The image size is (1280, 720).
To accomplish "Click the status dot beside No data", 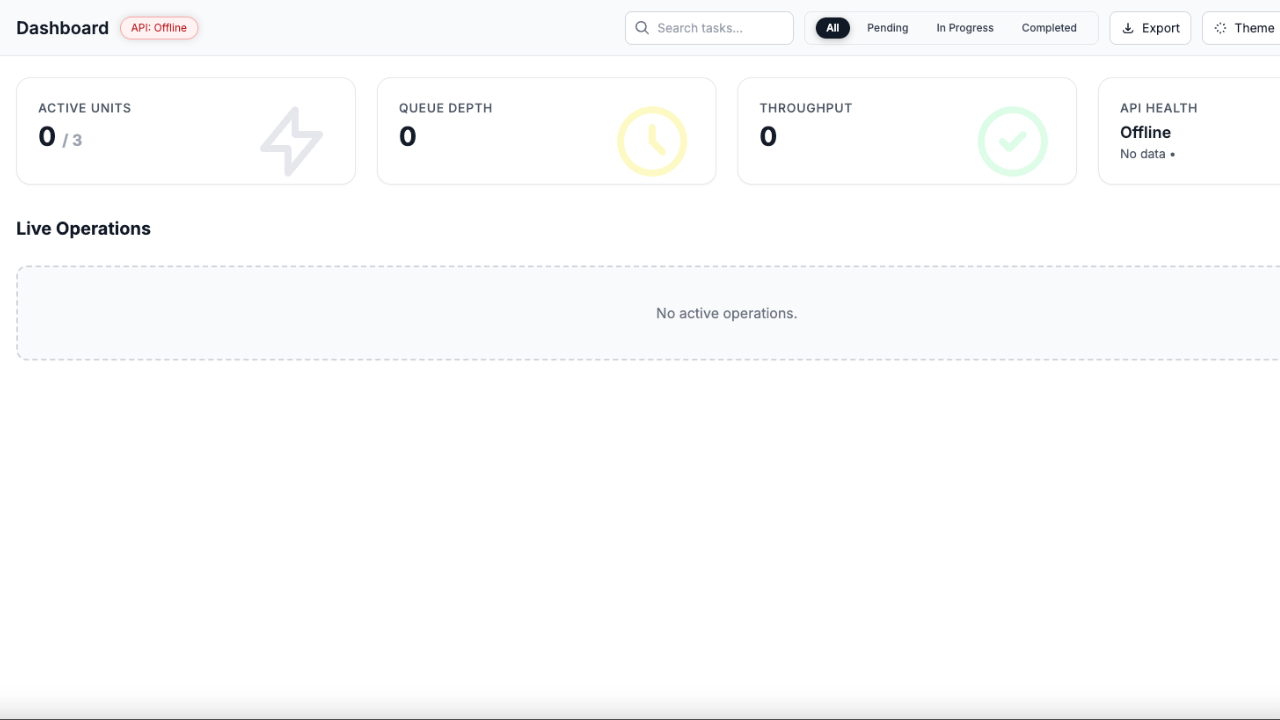I will point(1172,155).
